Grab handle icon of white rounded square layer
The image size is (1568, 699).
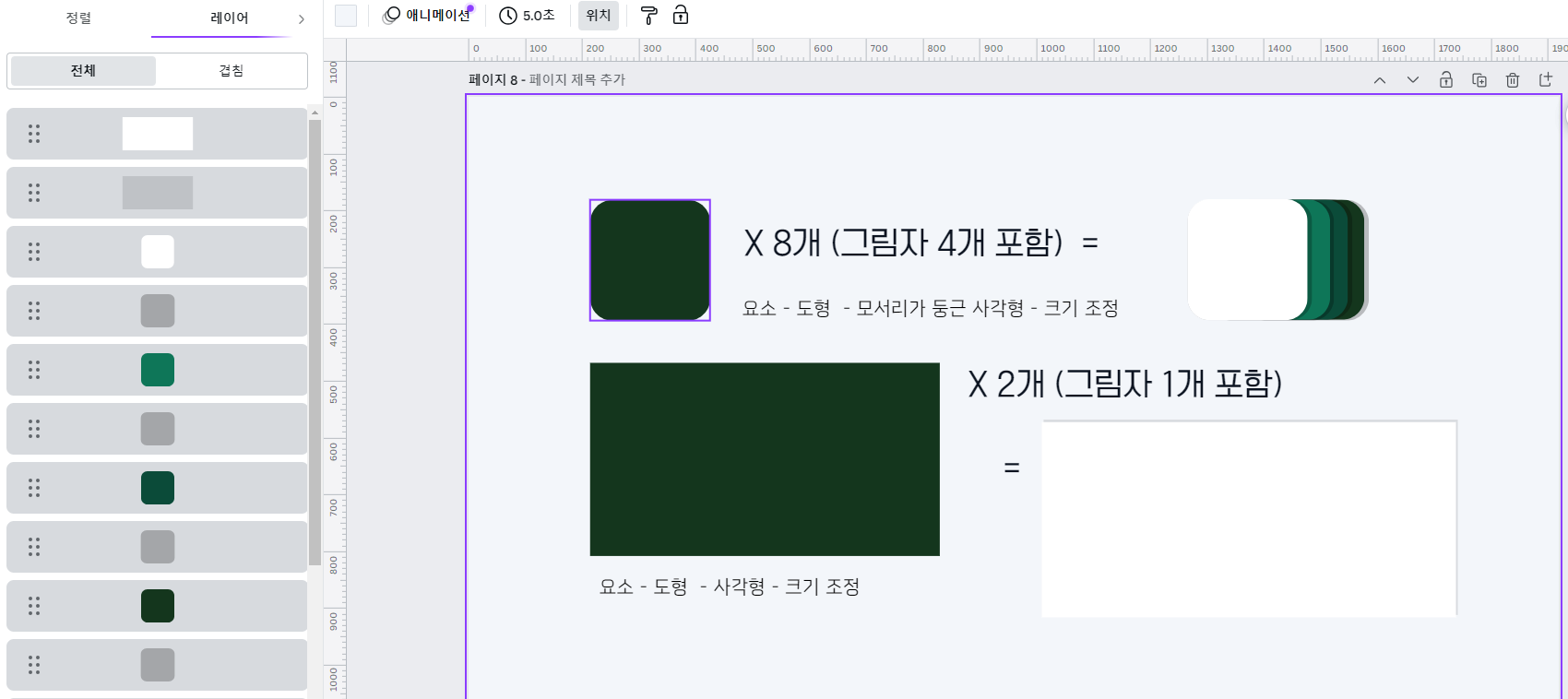(34, 252)
